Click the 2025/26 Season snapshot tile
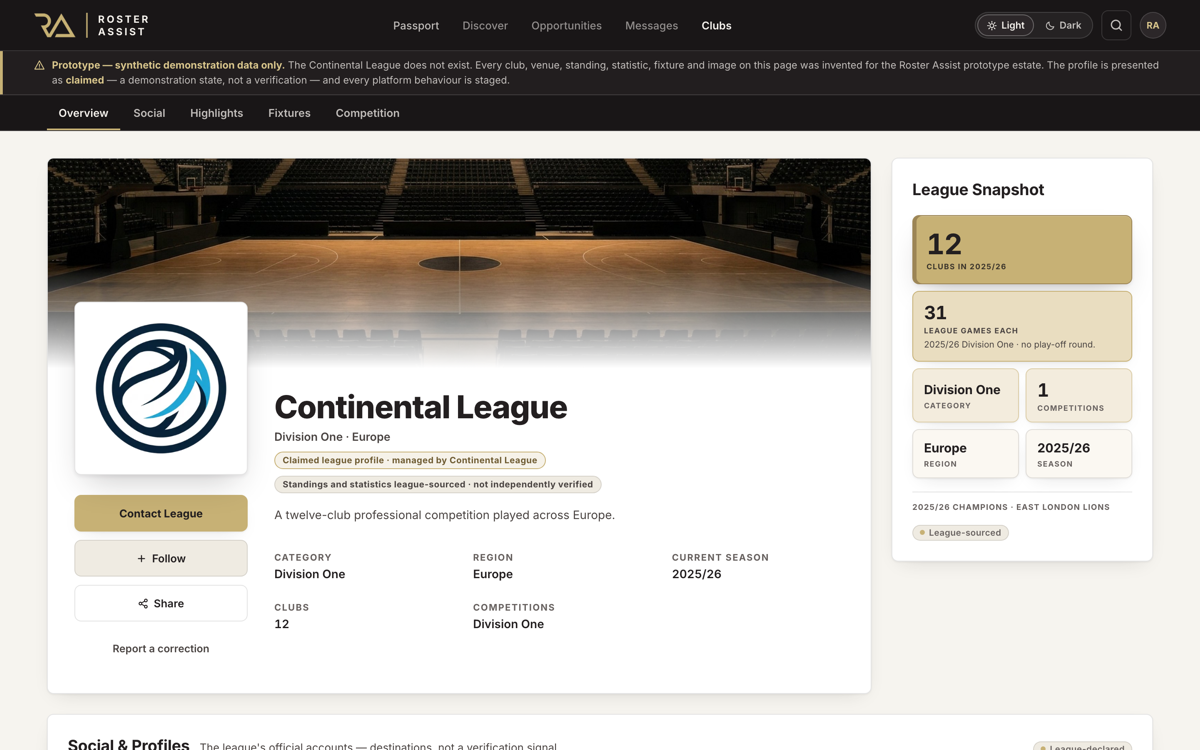Screen dimensions: 1200x750 click(x=1079, y=454)
